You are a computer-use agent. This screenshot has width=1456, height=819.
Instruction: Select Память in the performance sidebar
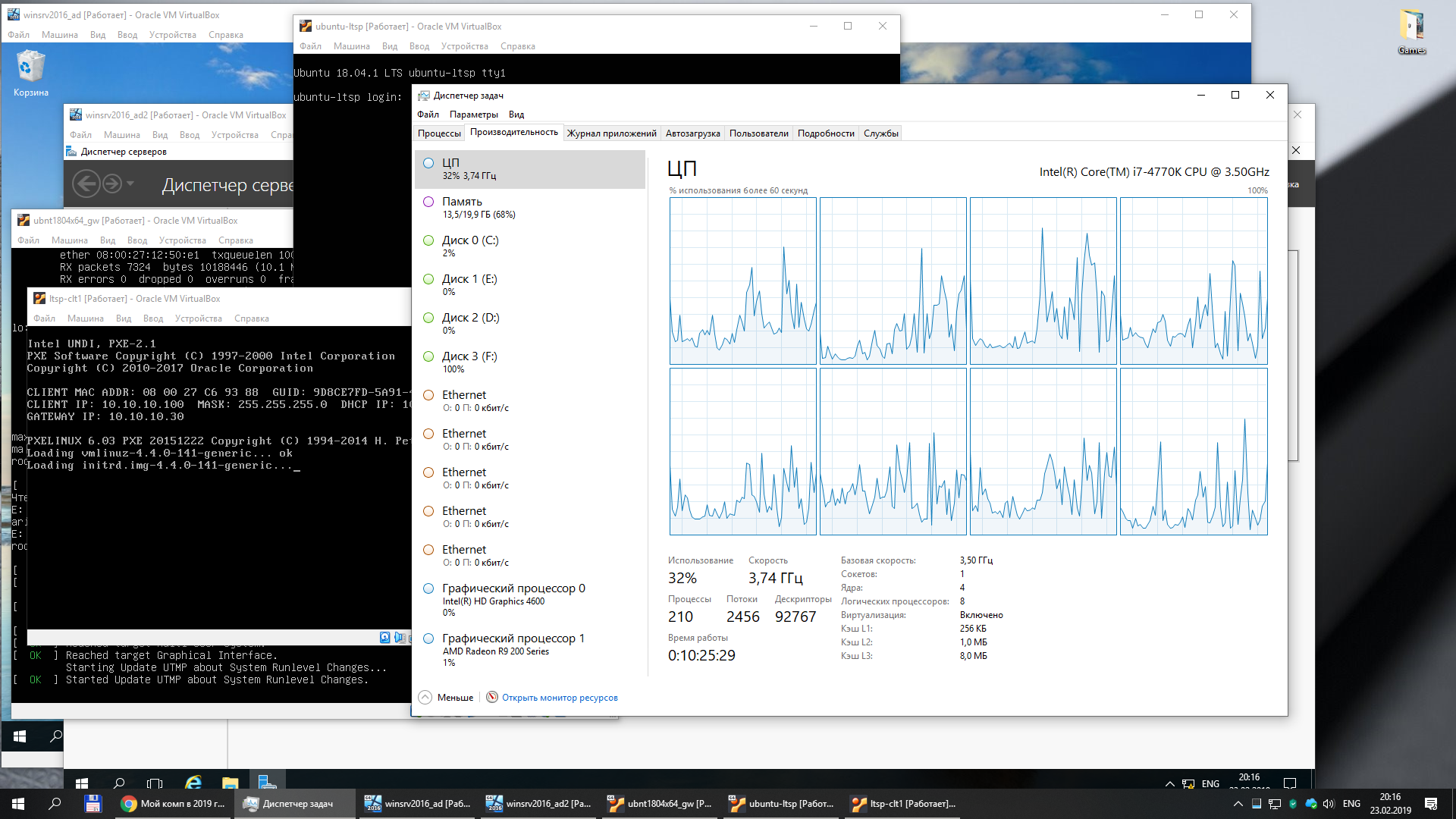coord(530,208)
